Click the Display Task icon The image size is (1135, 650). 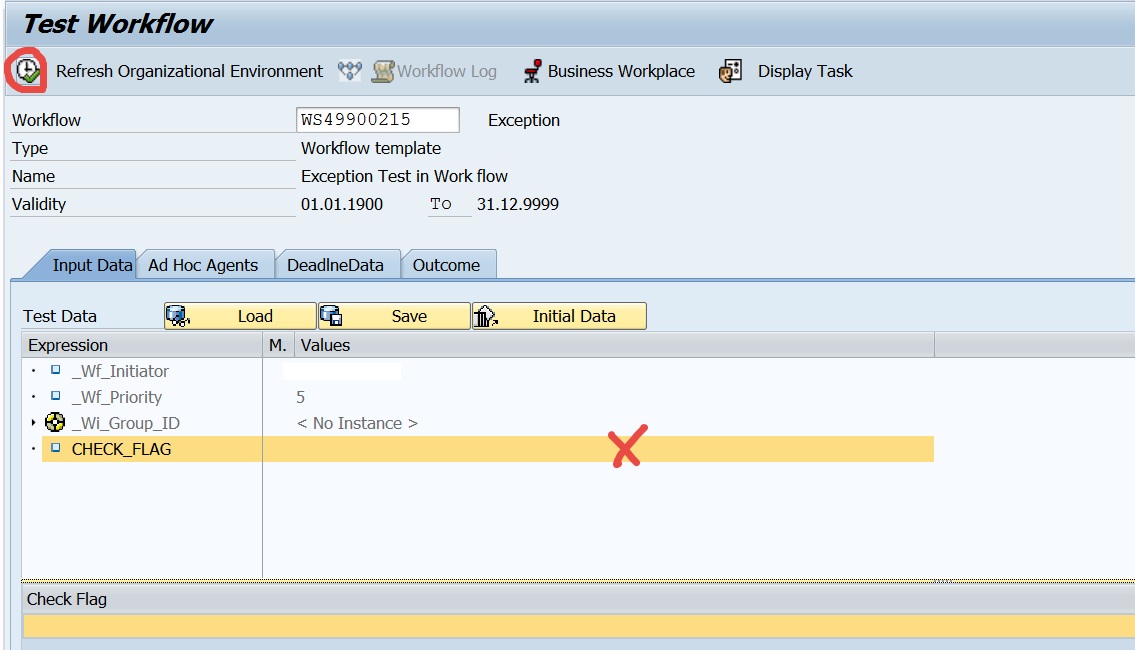click(730, 71)
